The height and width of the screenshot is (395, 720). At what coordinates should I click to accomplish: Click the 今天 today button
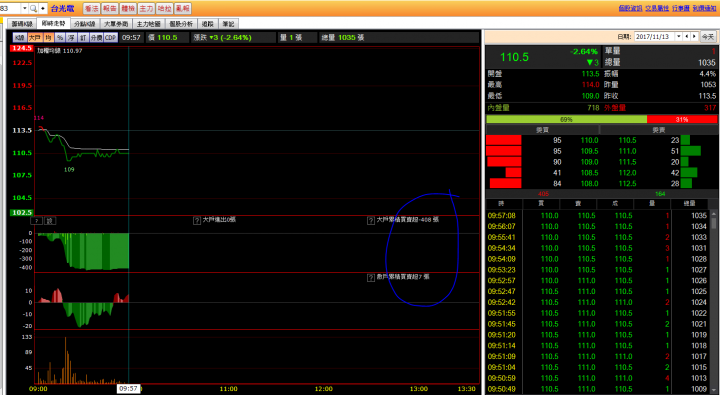coord(708,37)
